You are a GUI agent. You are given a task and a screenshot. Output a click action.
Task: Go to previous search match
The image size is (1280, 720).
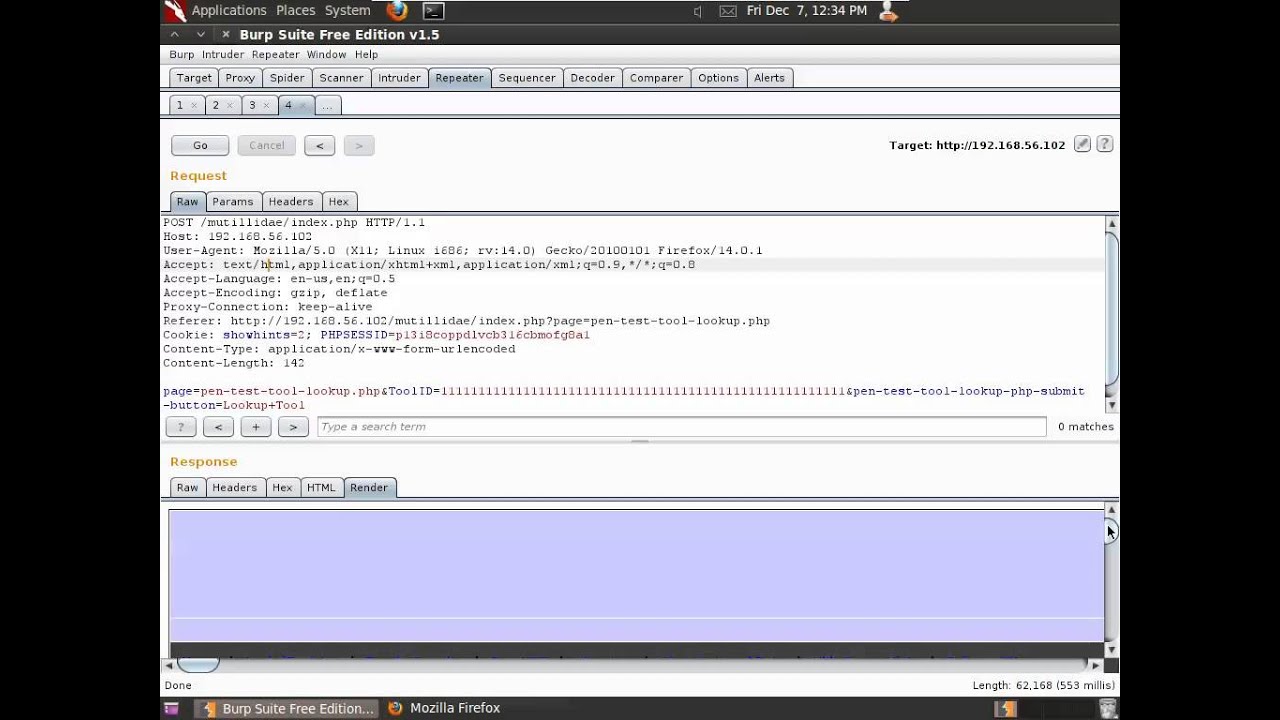click(218, 427)
